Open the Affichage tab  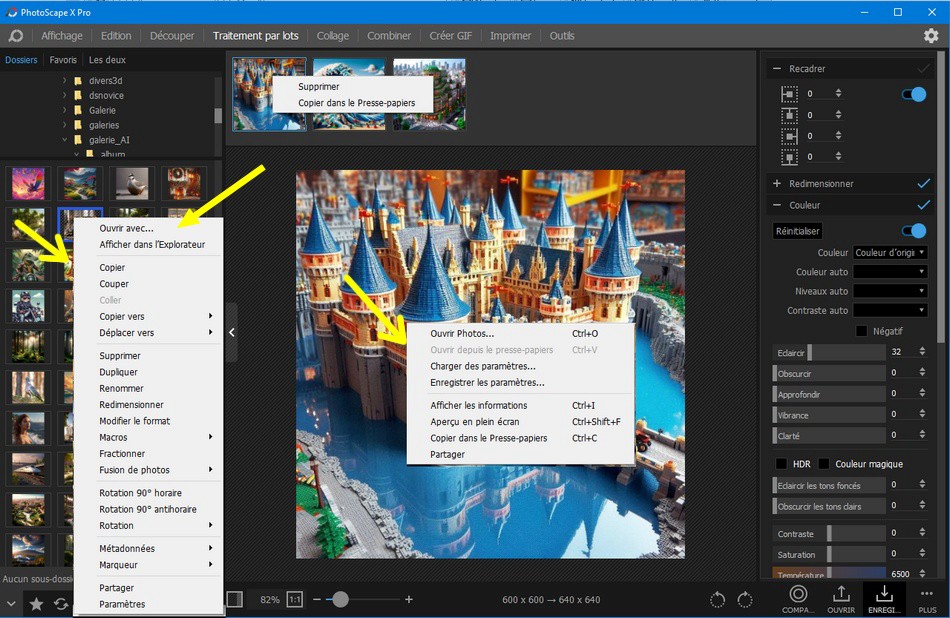point(62,36)
